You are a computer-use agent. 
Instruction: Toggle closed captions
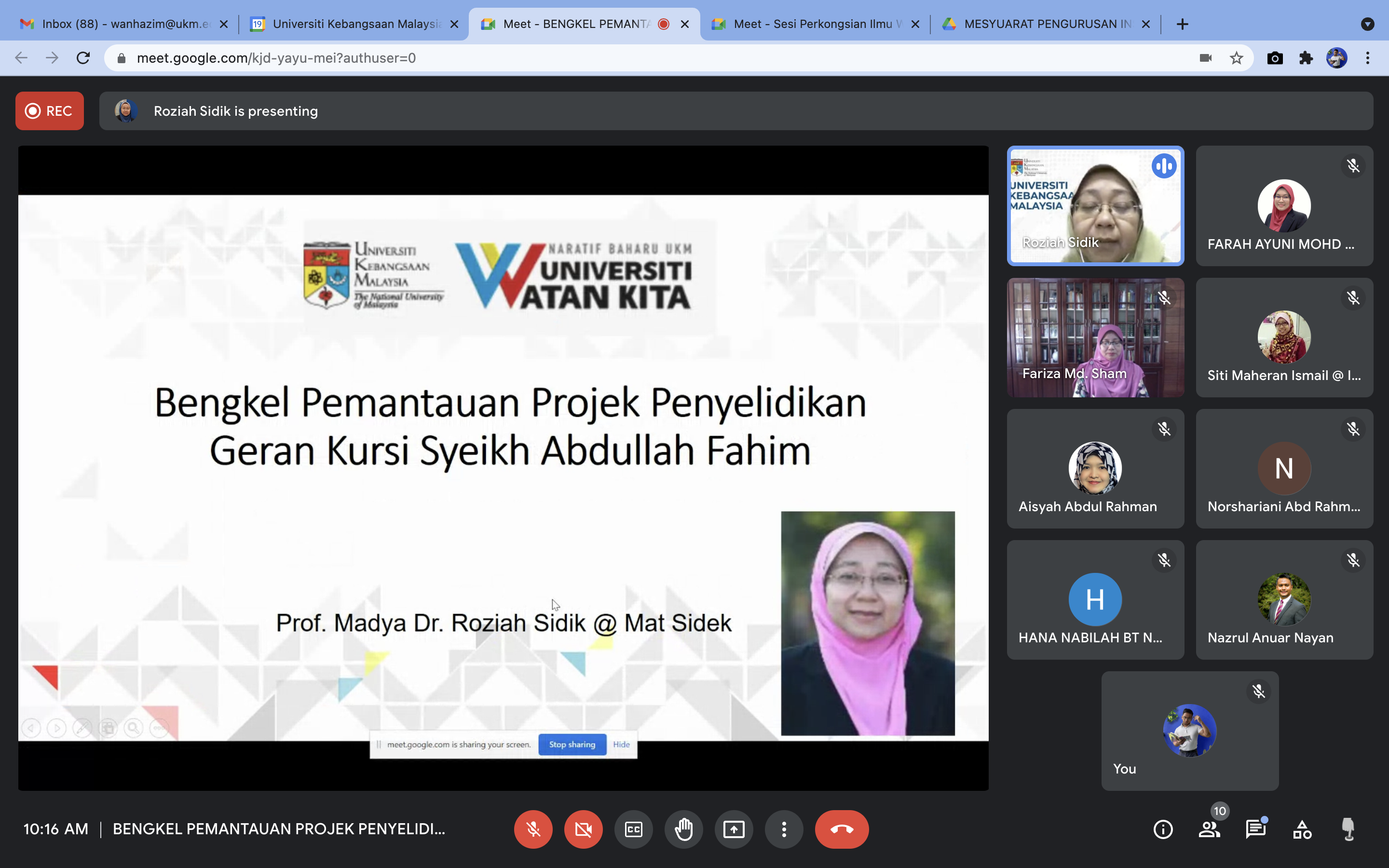[x=633, y=829]
